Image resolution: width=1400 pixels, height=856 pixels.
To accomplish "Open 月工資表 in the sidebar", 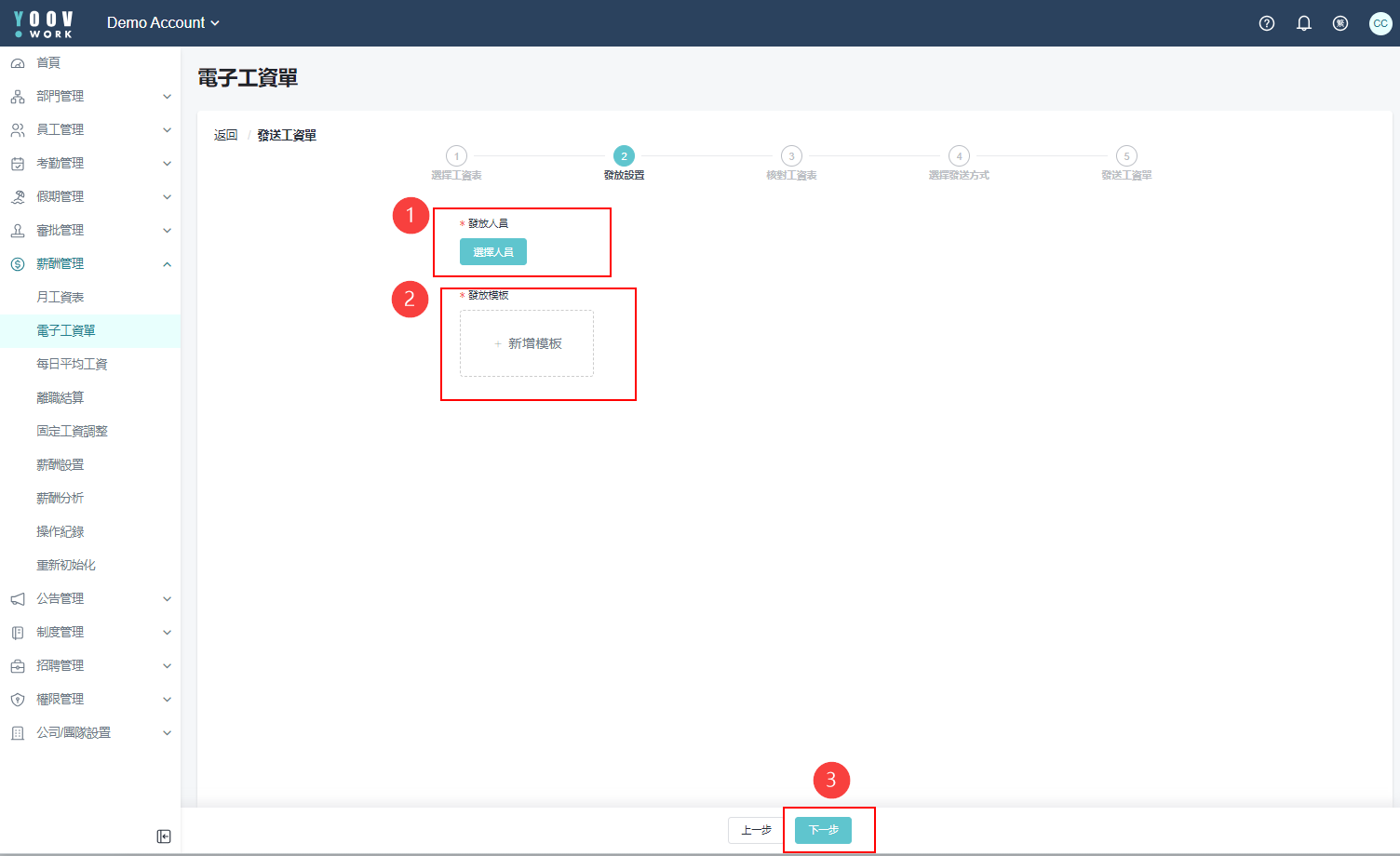I will pyautogui.click(x=61, y=298).
